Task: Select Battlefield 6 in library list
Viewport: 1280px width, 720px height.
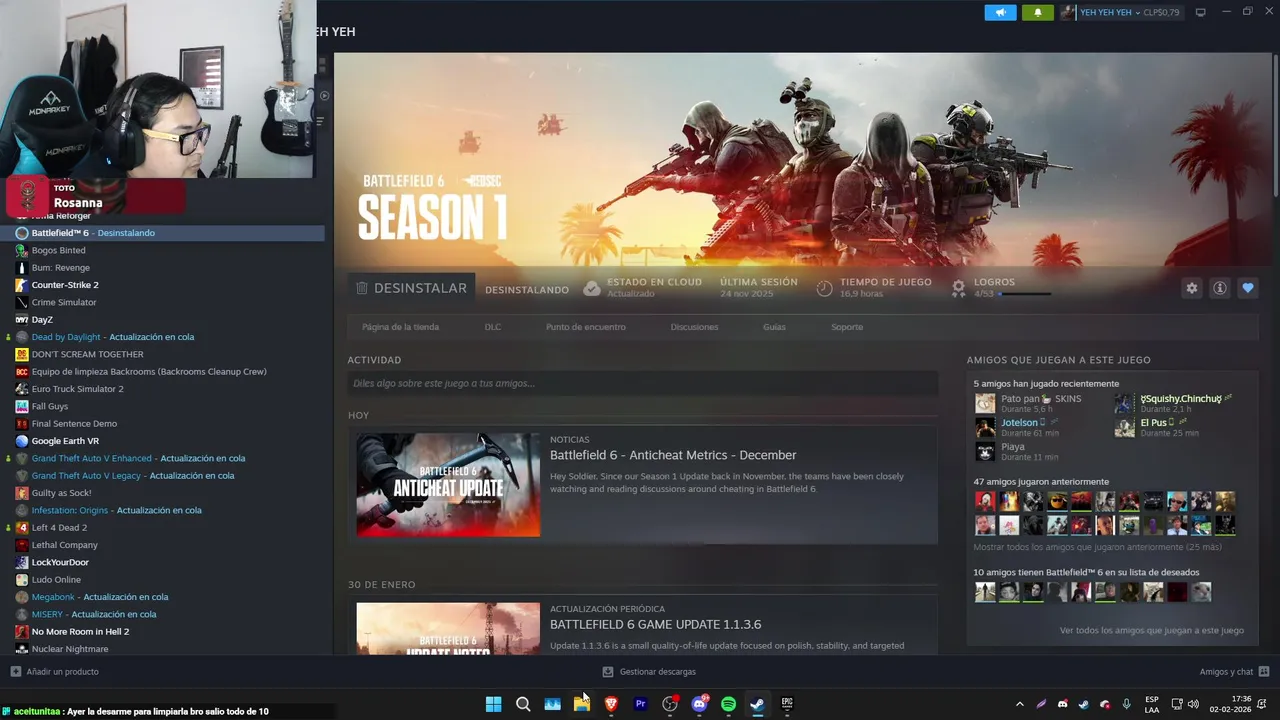Action: (x=162, y=233)
